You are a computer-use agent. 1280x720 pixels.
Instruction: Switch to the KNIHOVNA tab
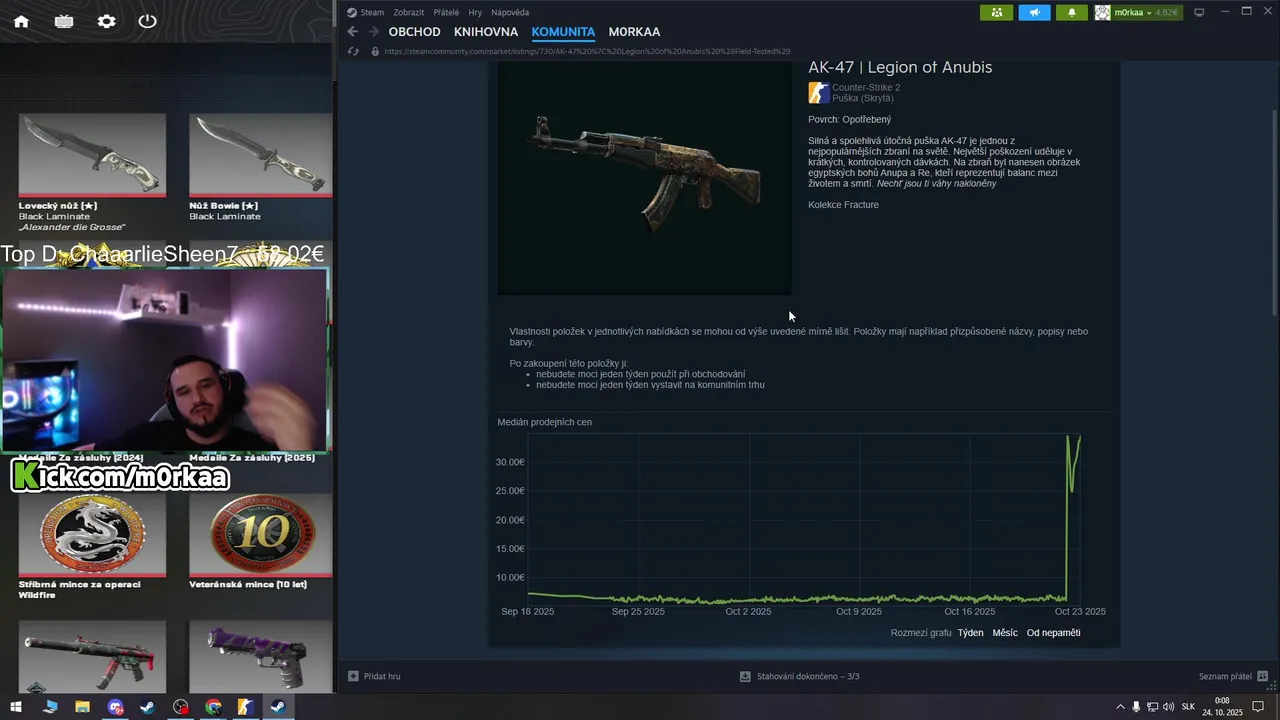[x=486, y=32]
